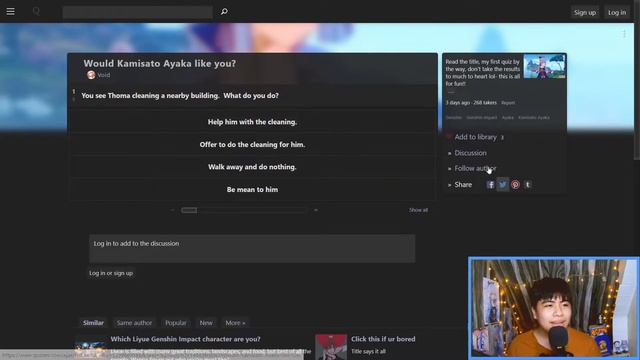Click the quiz cover image in sidebar

click(544, 66)
